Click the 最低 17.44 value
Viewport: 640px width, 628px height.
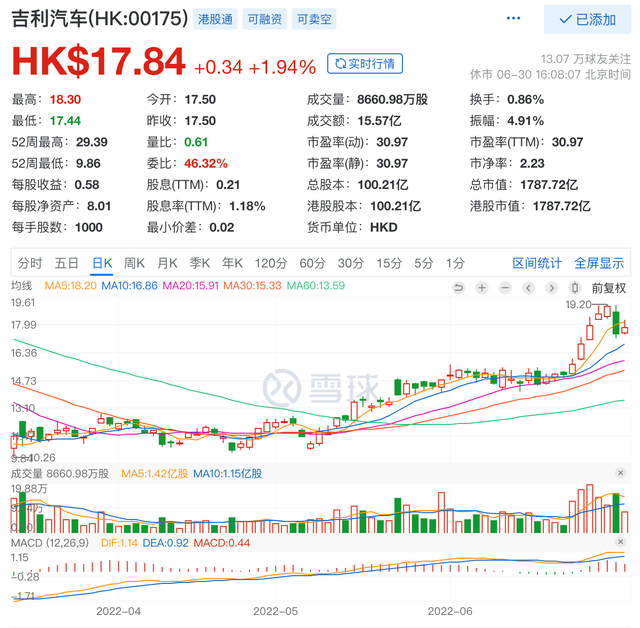(x=65, y=121)
